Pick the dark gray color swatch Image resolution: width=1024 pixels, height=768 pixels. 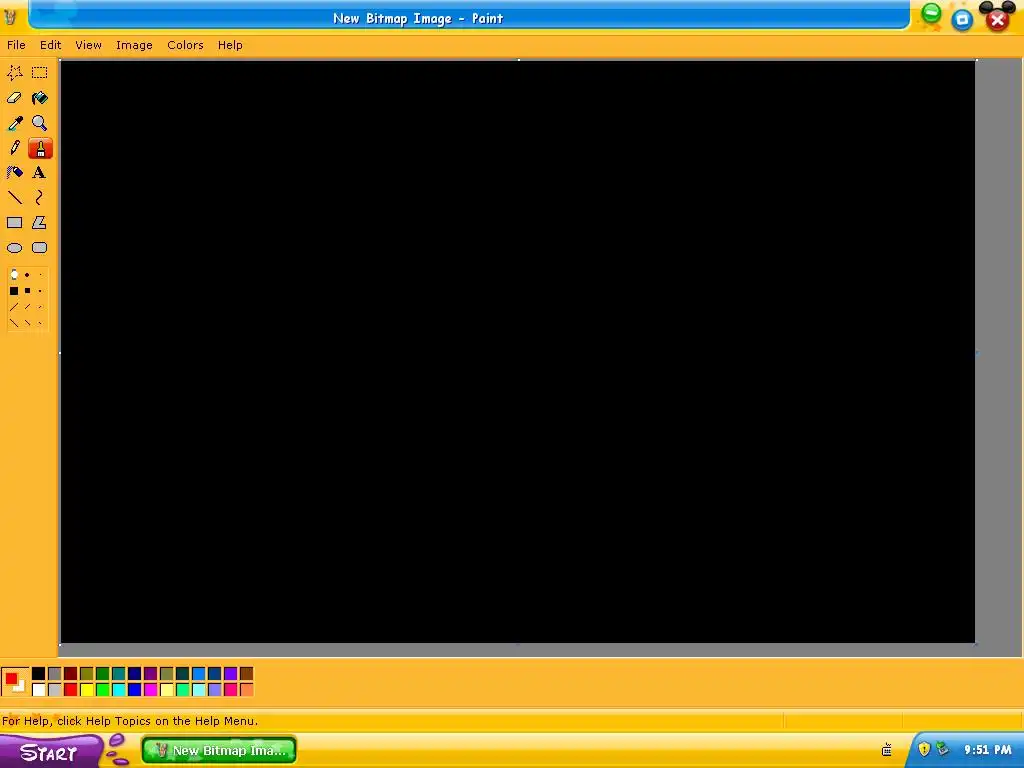pyautogui.click(x=55, y=674)
